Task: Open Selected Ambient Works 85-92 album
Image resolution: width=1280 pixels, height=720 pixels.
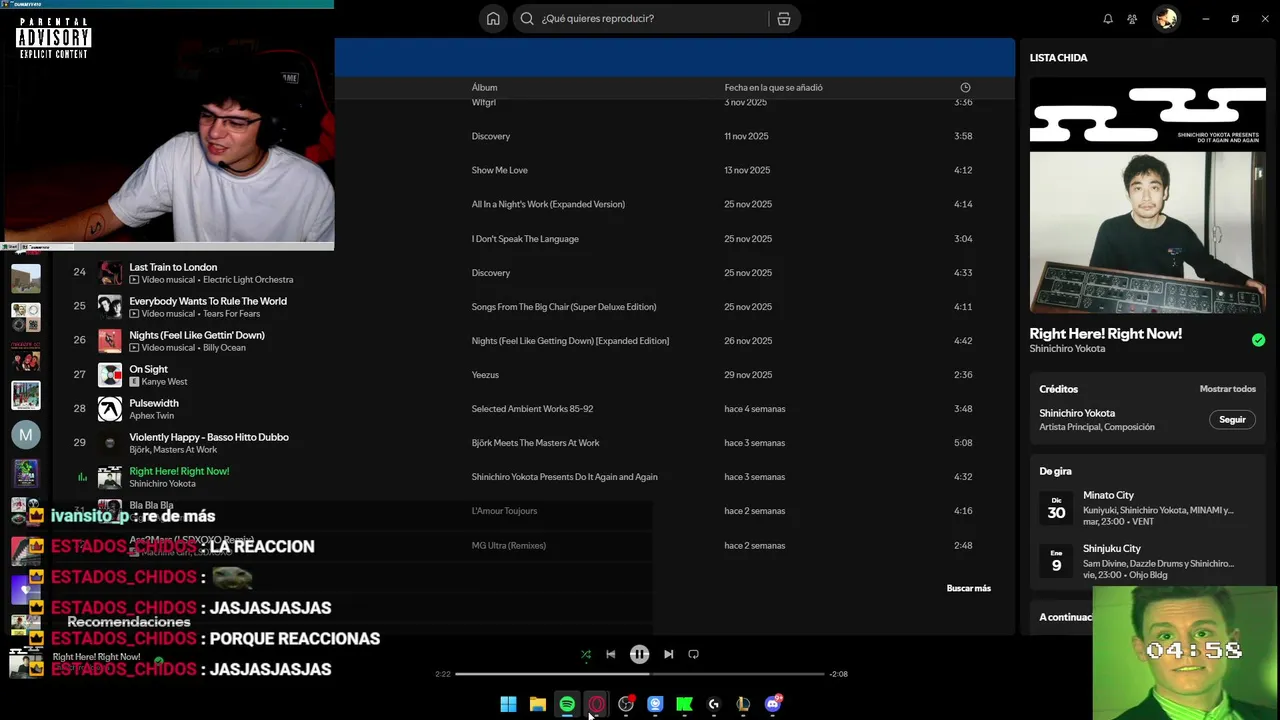Action: point(532,409)
